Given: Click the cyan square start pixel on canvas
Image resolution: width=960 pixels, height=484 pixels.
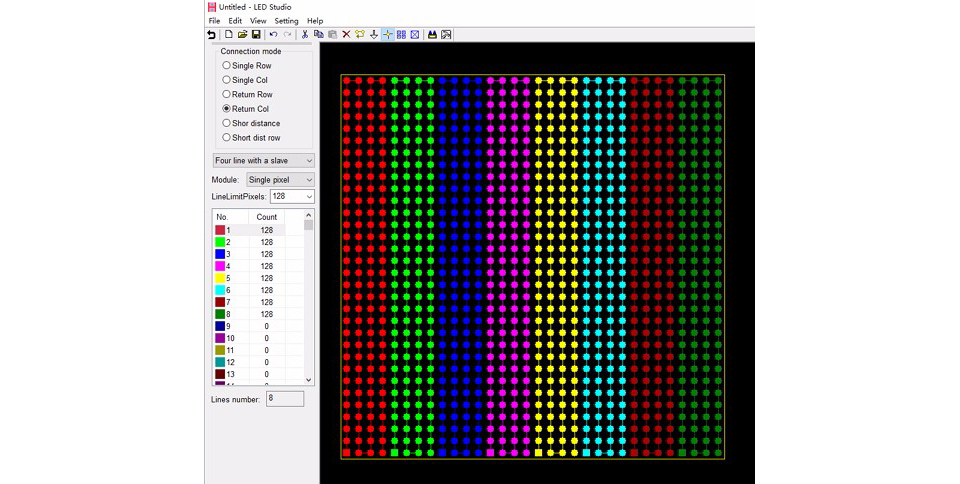Looking at the screenshot, I should click(587, 453).
